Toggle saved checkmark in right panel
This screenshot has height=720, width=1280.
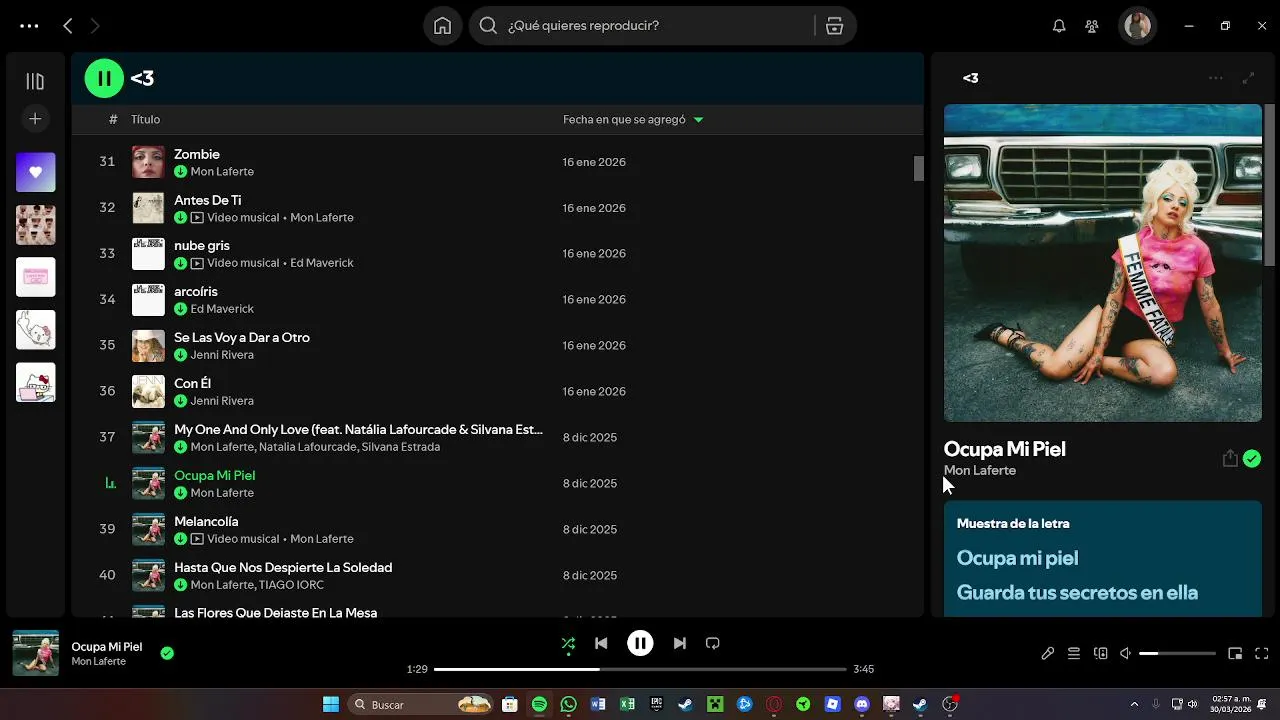click(1252, 459)
